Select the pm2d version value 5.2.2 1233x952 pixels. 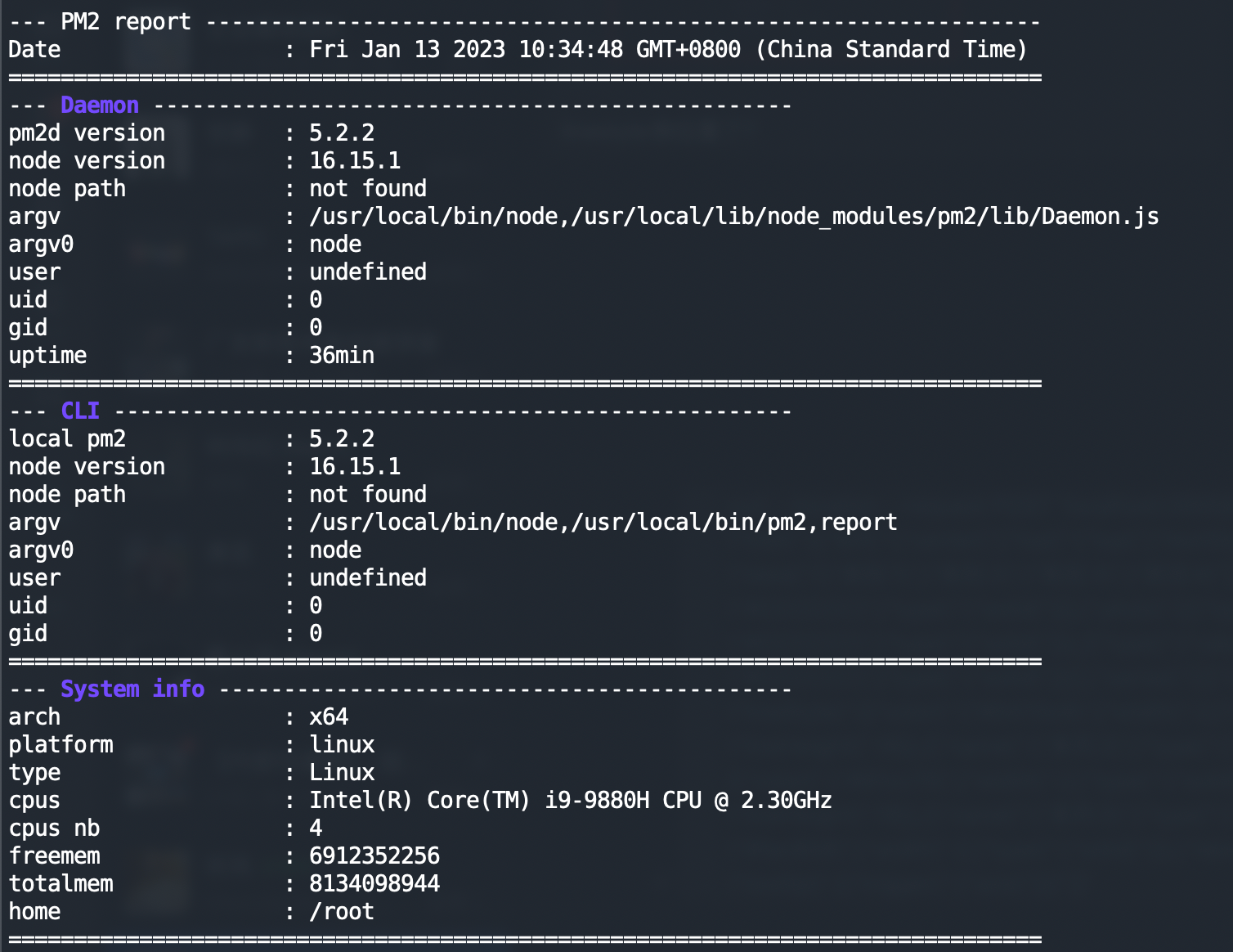pos(341,132)
